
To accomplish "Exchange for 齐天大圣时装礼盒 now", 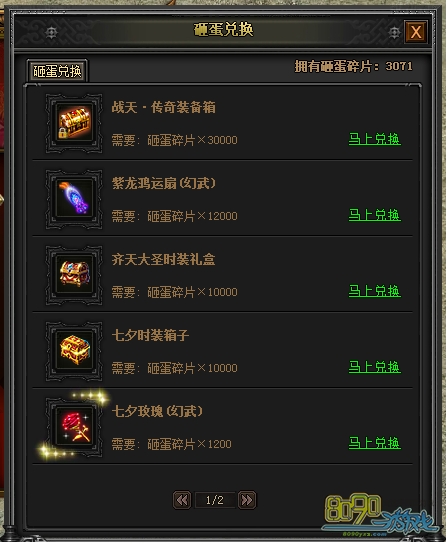I will pyautogui.click(x=375, y=291).
